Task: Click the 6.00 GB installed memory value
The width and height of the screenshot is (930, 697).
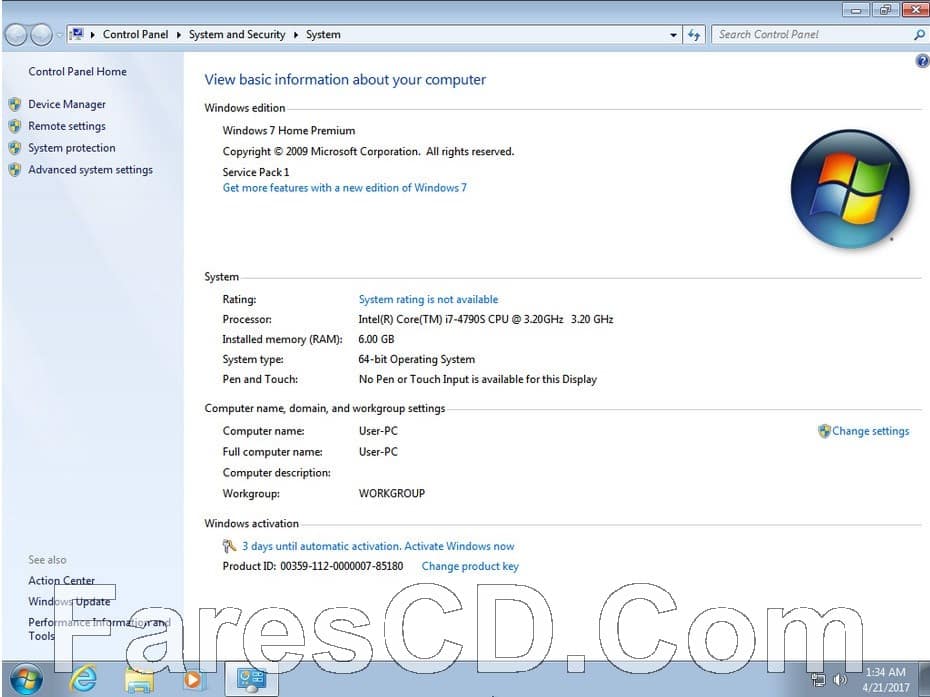Action: point(376,339)
